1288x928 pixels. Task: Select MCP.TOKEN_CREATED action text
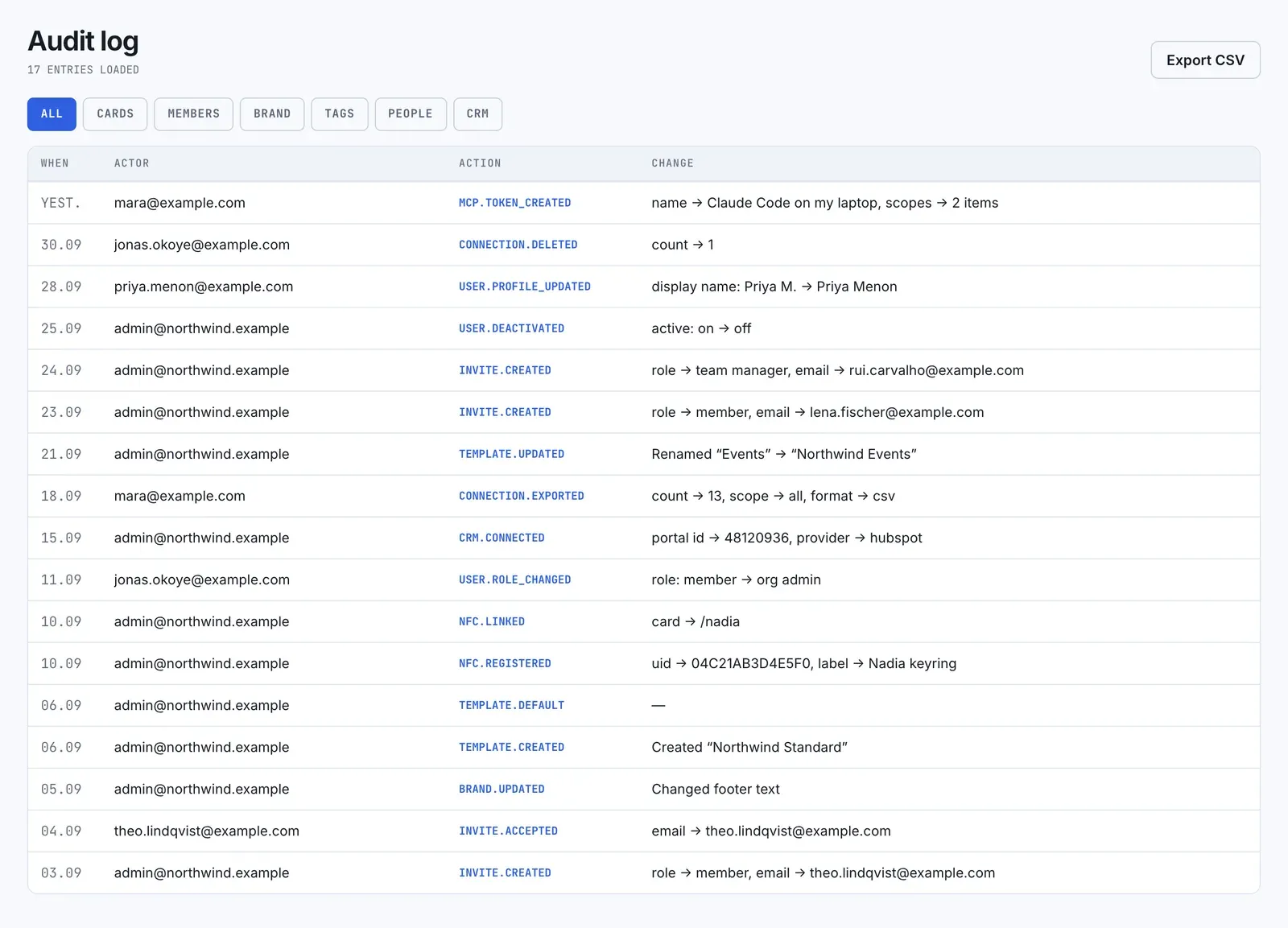click(514, 203)
